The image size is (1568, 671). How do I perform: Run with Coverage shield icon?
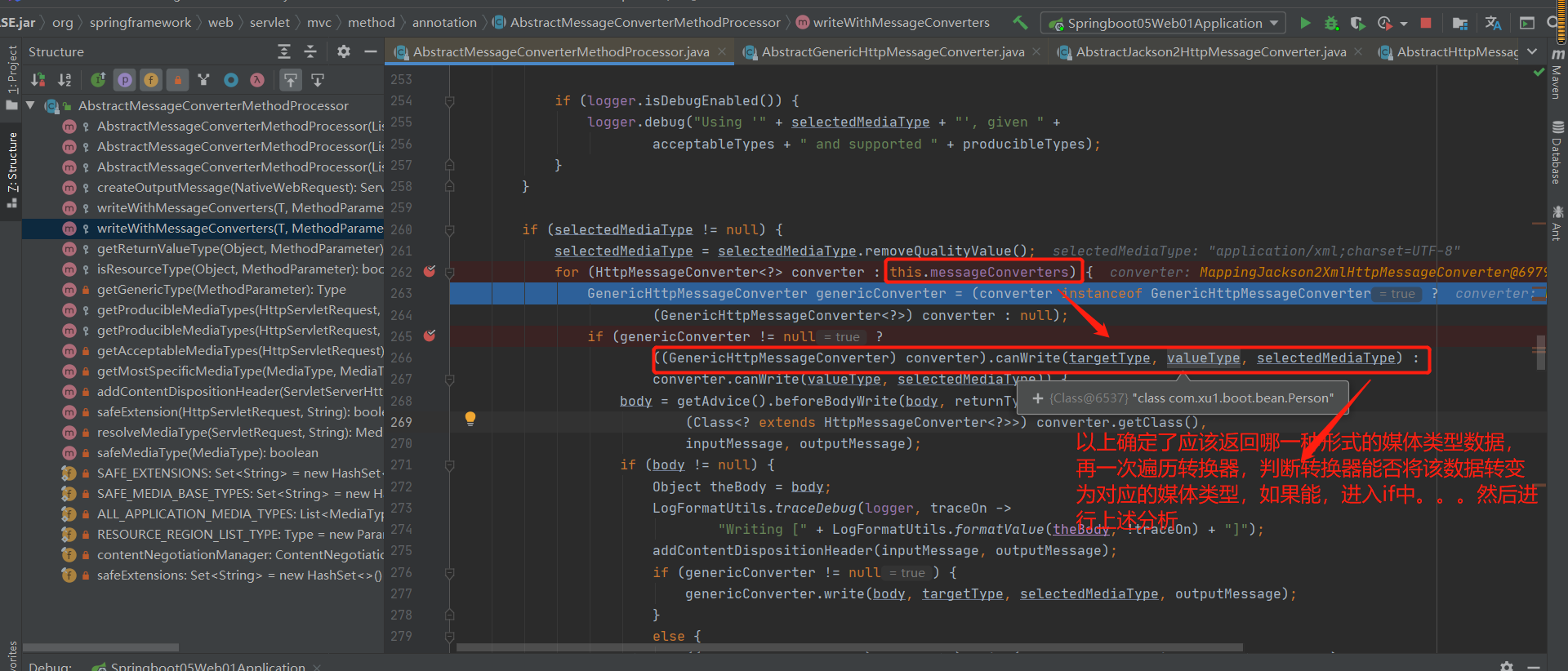coord(1357,23)
